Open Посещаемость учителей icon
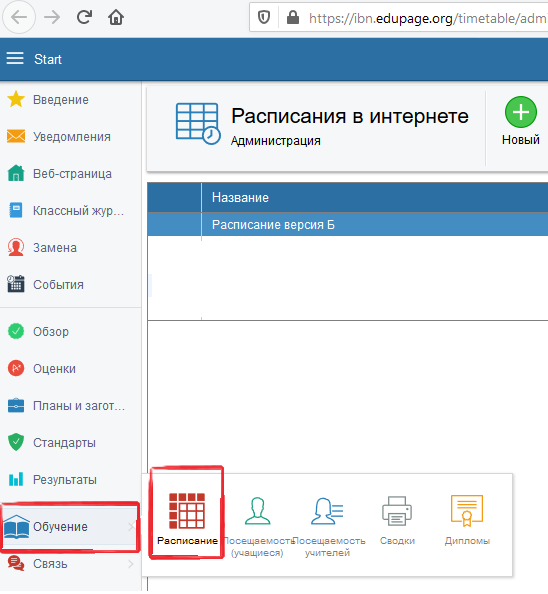The width and height of the screenshot is (548, 594). (x=327, y=511)
